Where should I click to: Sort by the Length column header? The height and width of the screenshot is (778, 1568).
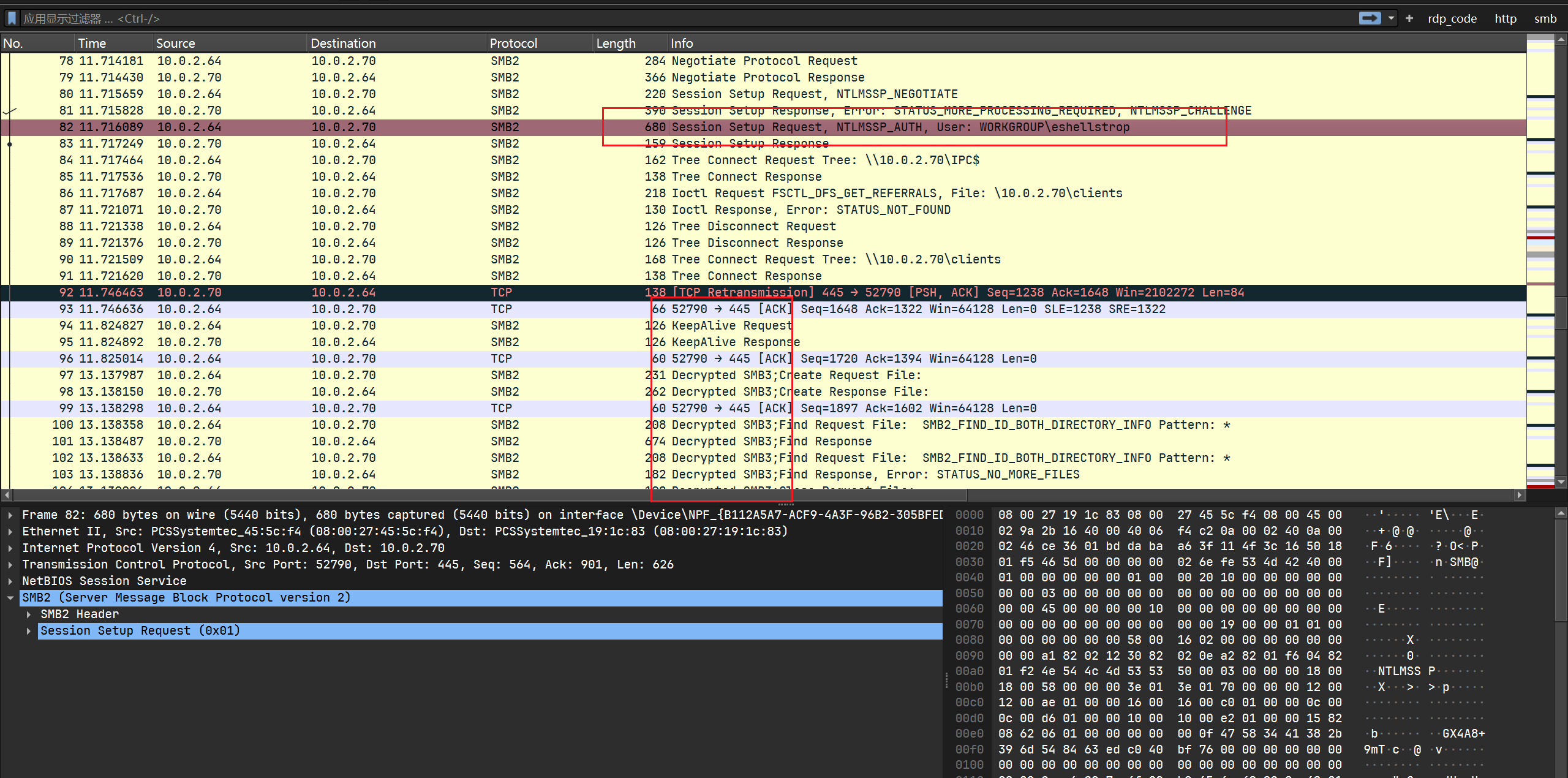coord(616,43)
